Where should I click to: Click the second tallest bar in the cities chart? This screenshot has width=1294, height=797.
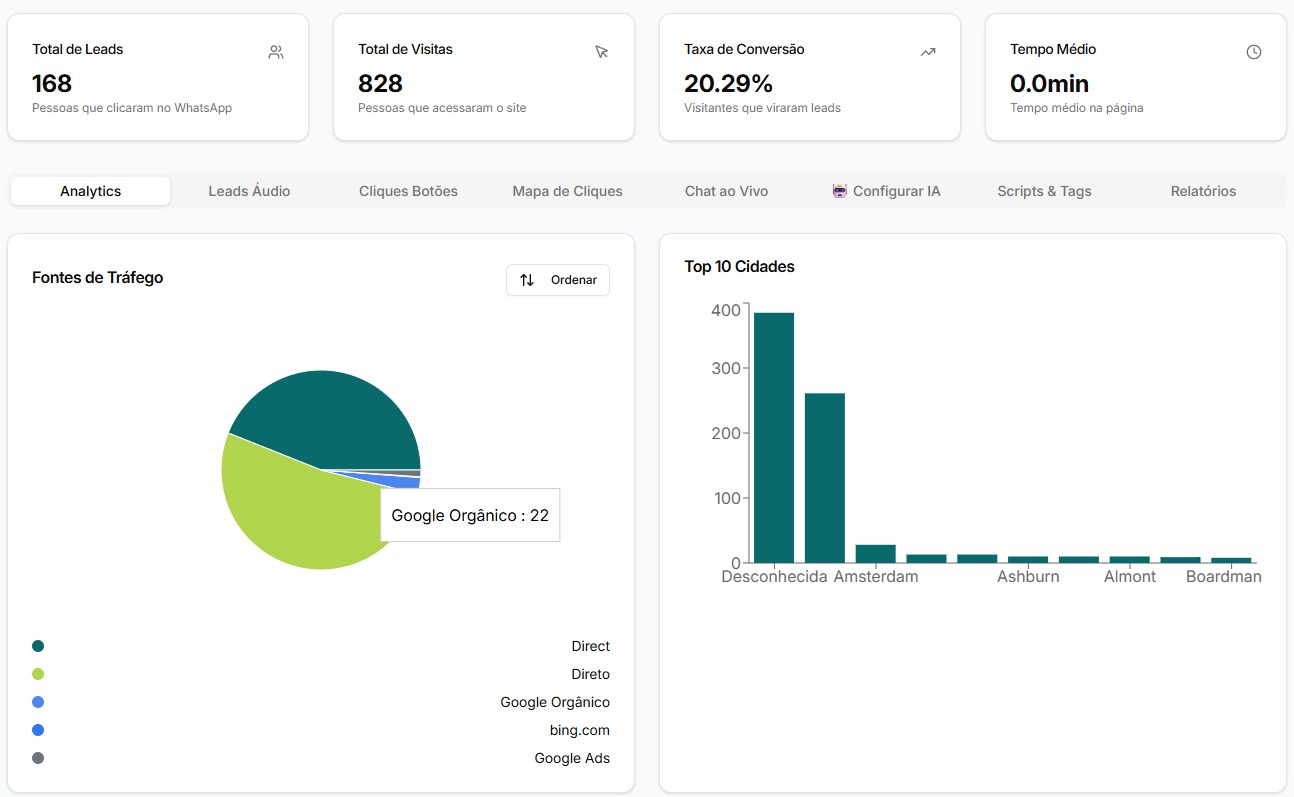(x=825, y=478)
